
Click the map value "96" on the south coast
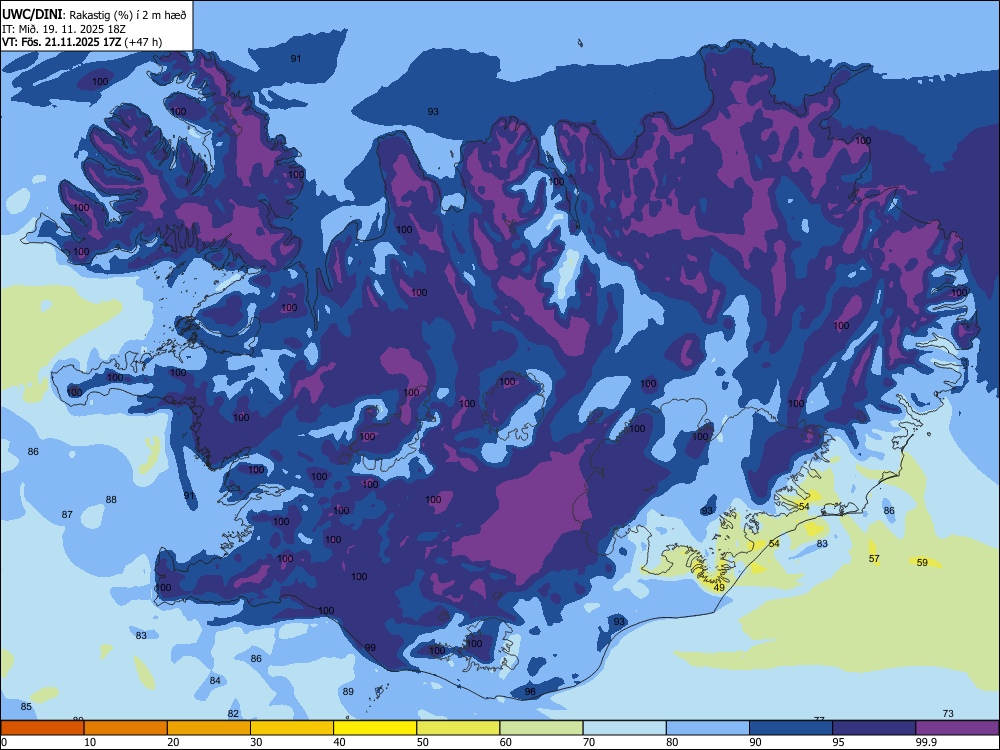pyautogui.click(x=530, y=691)
